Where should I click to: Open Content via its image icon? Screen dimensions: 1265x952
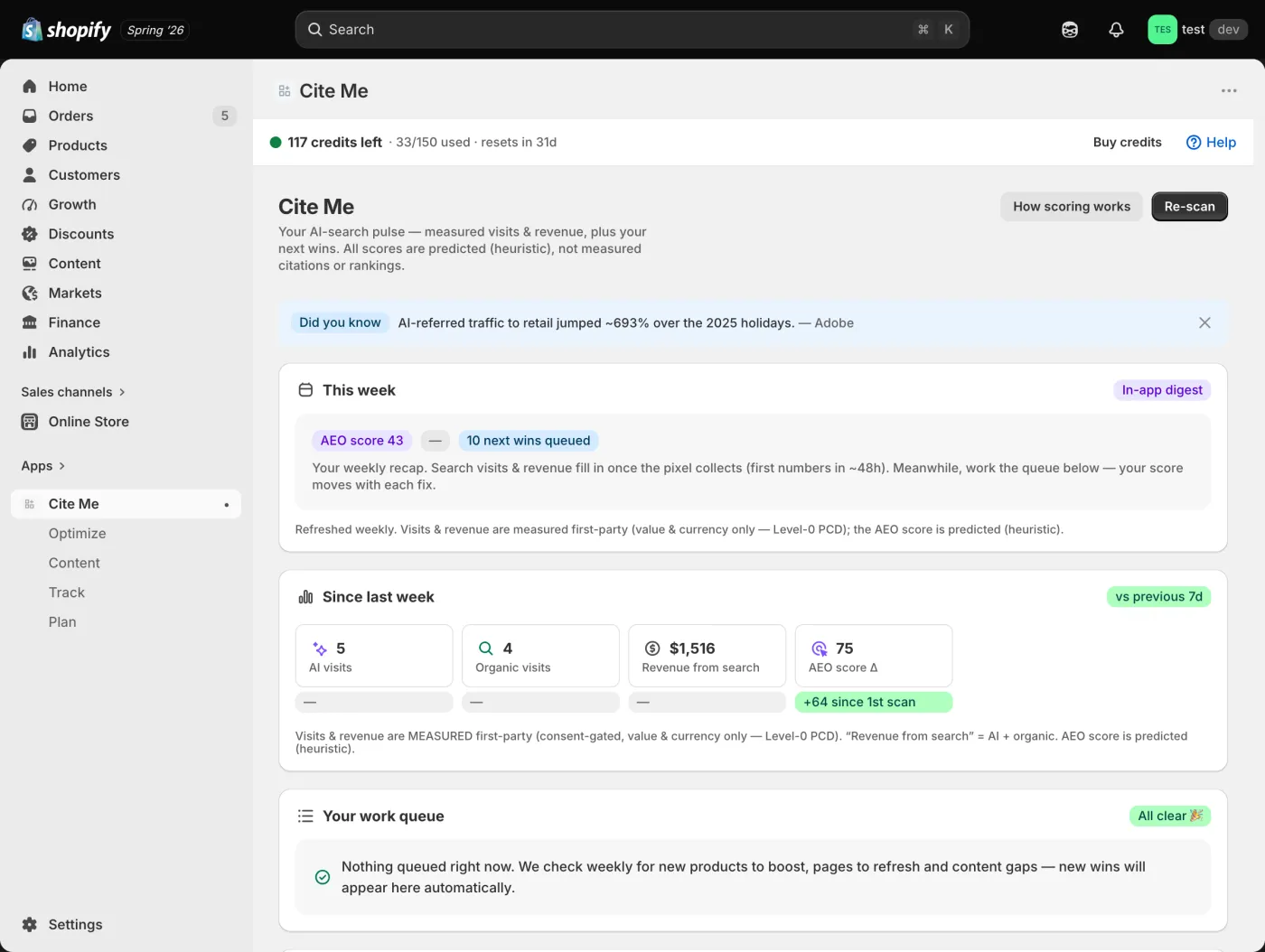[30, 264]
